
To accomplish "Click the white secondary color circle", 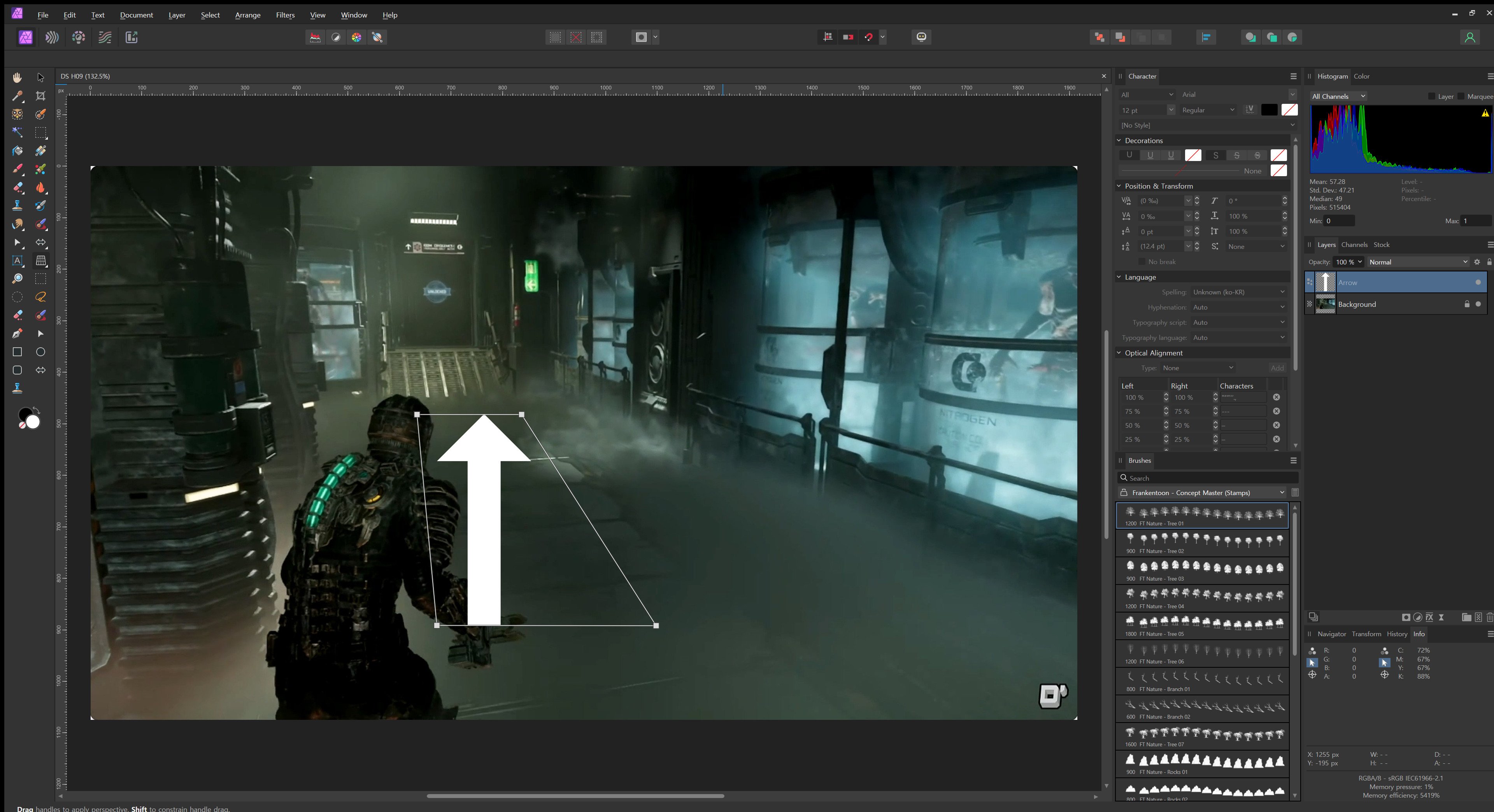I will (x=33, y=422).
